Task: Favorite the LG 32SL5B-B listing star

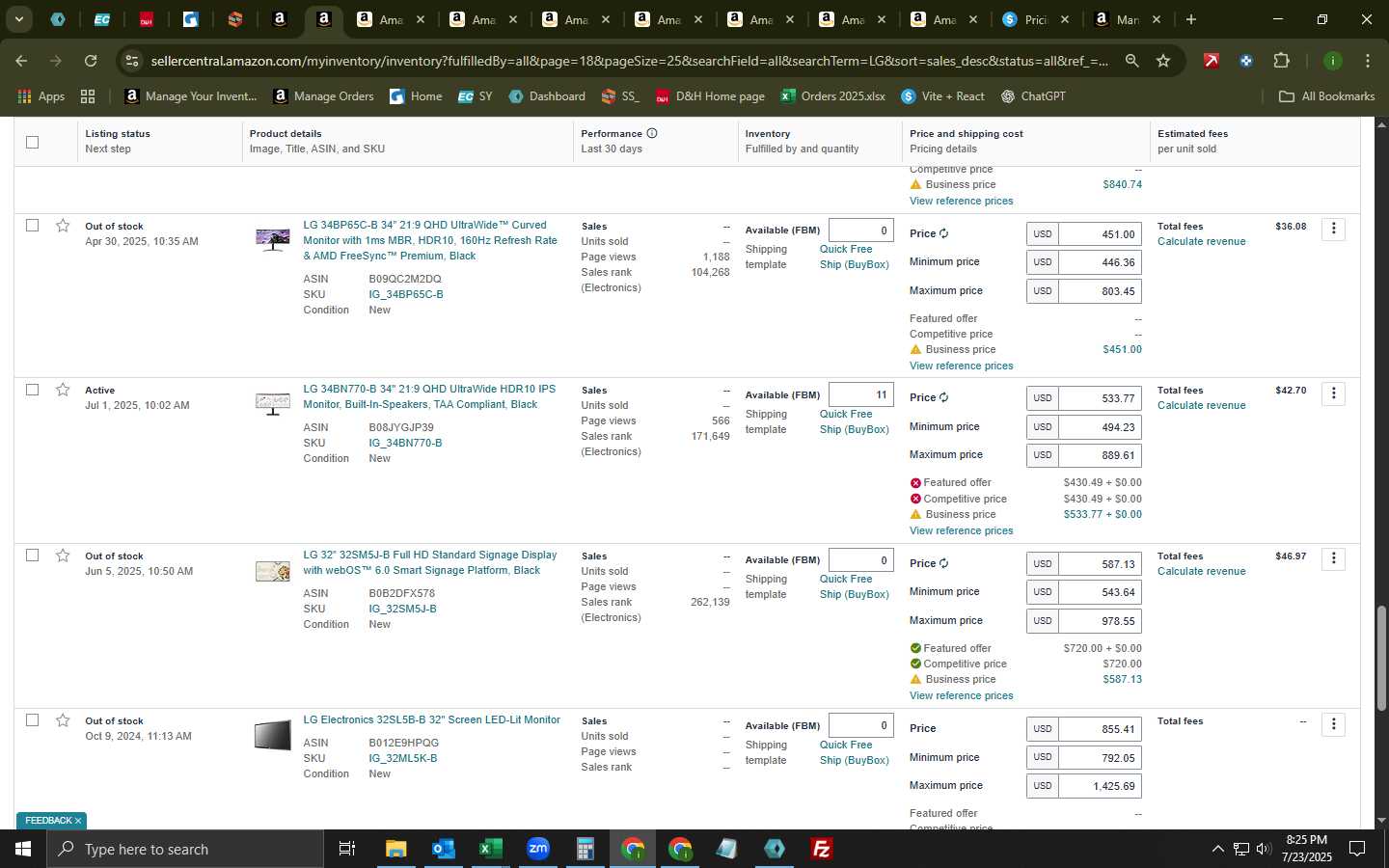Action: 63,720
